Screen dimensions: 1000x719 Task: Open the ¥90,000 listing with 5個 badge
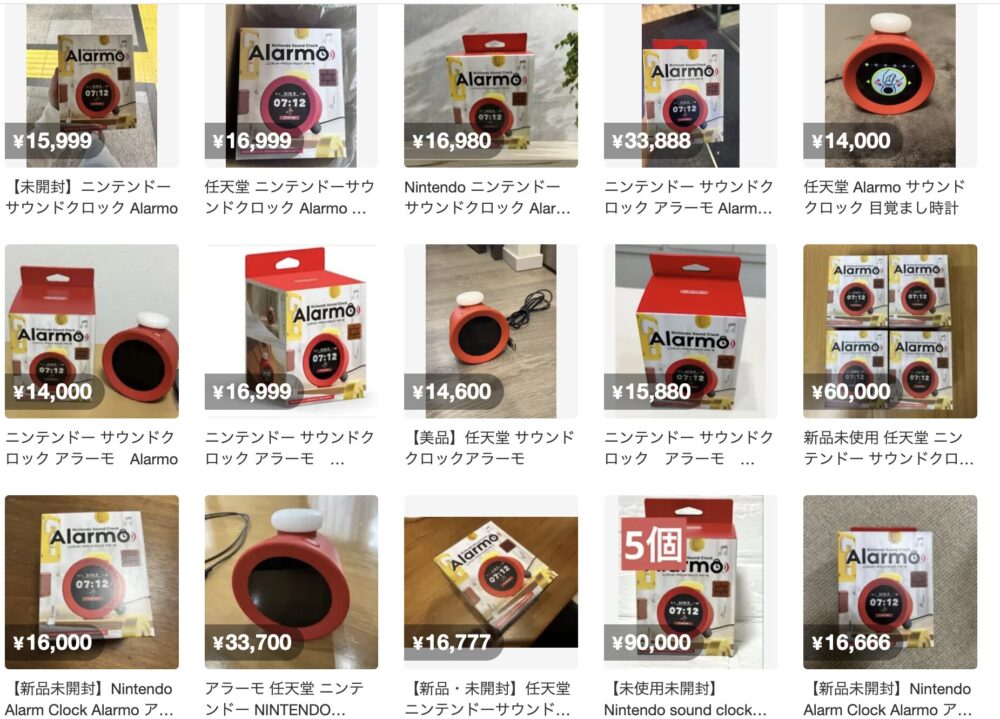pyautogui.click(x=691, y=582)
